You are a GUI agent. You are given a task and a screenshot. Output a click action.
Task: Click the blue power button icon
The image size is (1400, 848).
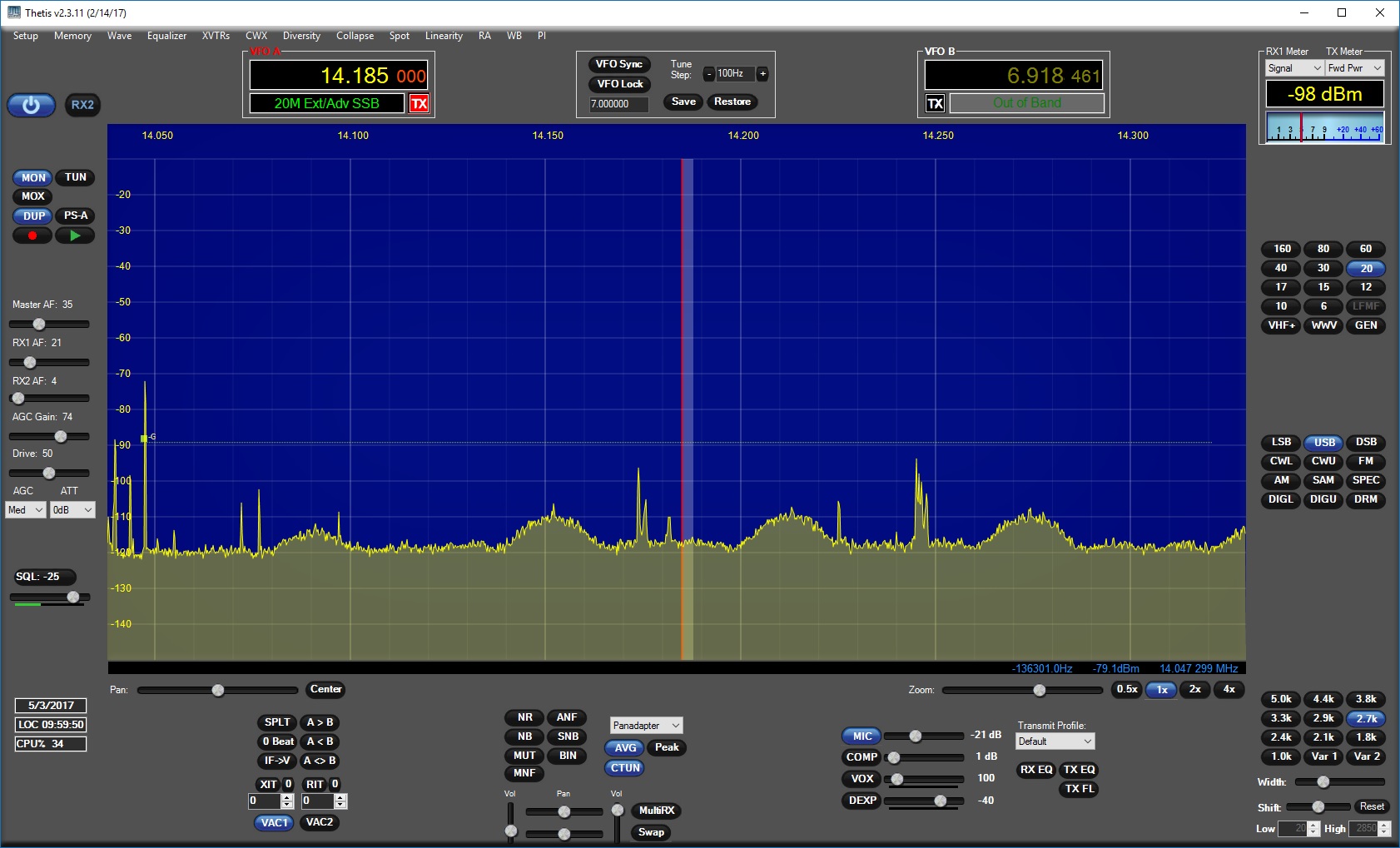click(31, 105)
